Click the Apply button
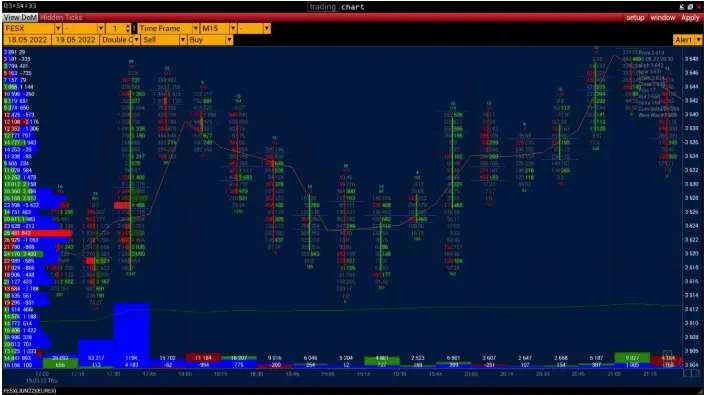This screenshot has width=704, height=395. pos(690,18)
